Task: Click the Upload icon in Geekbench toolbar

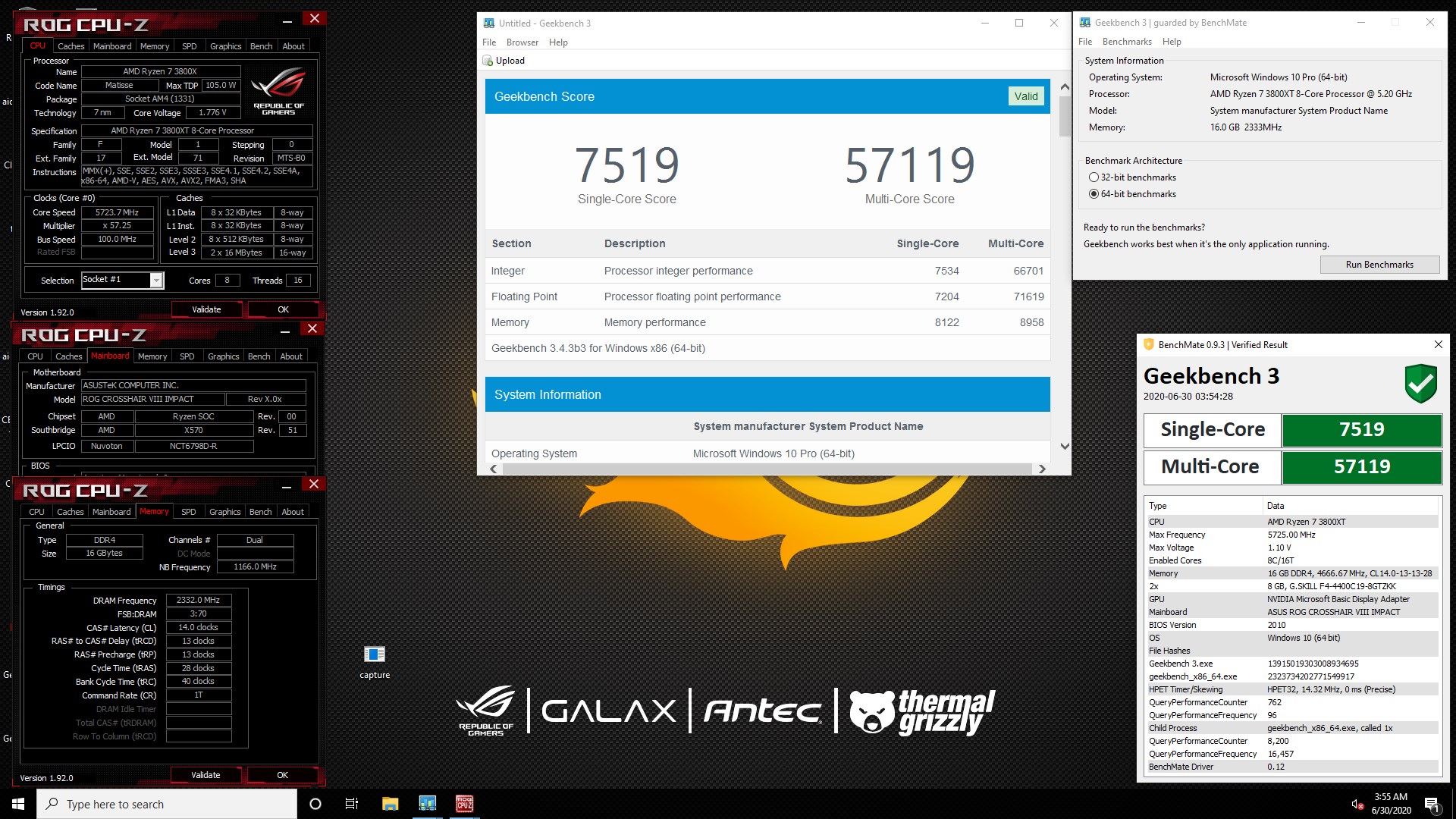Action: pos(488,61)
